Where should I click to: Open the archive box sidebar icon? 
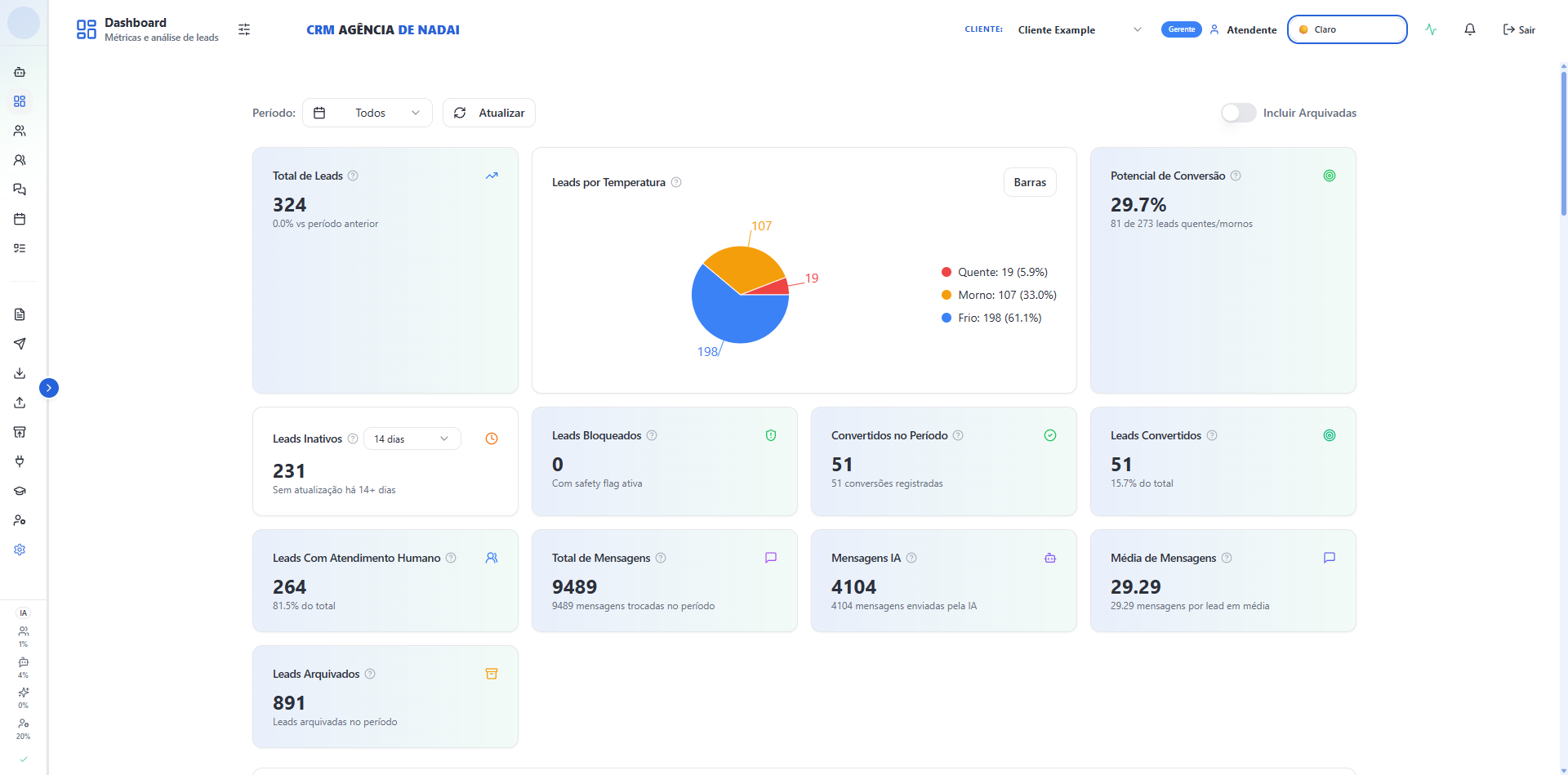pos(20,432)
